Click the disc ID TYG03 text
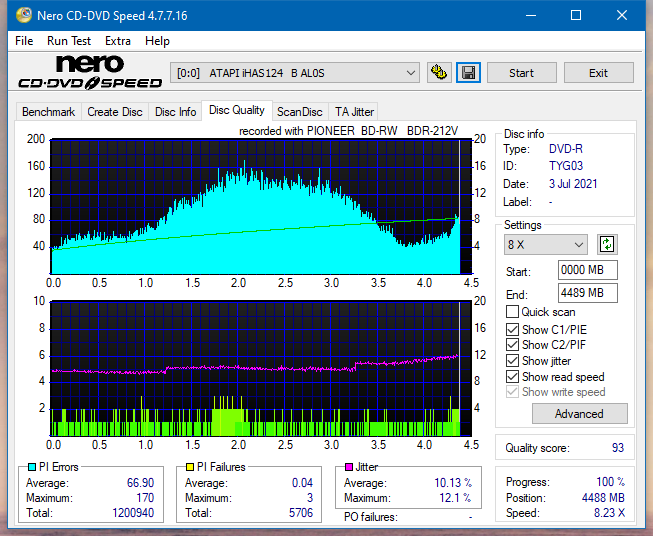The image size is (653, 536). click(x=566, y=166)
